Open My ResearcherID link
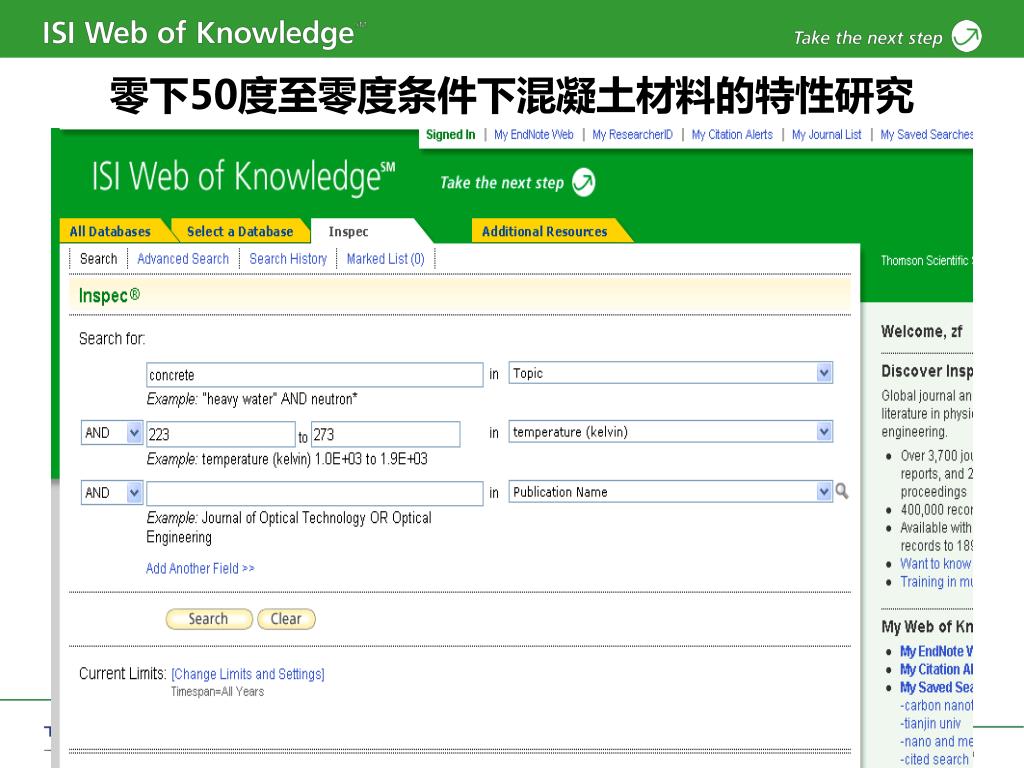The height and width of the screenshot is (768, 1024). (632, 135)
